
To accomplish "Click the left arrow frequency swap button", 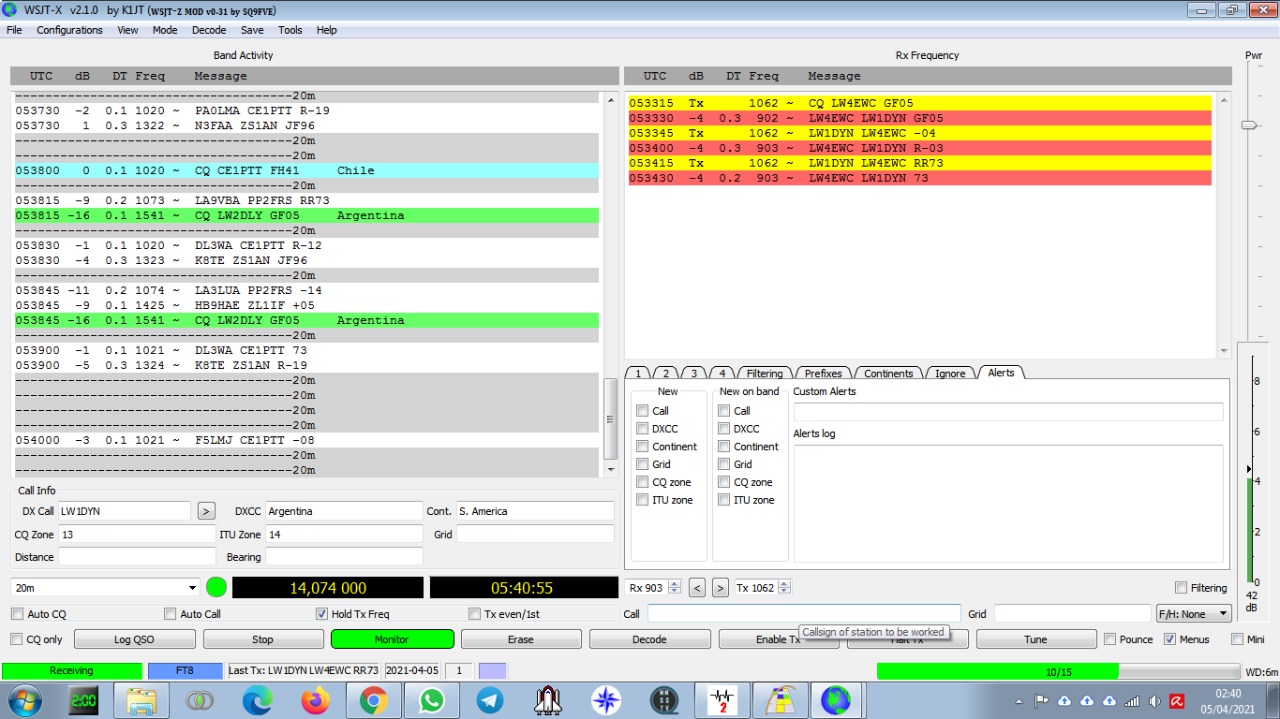I will point(697,588).
